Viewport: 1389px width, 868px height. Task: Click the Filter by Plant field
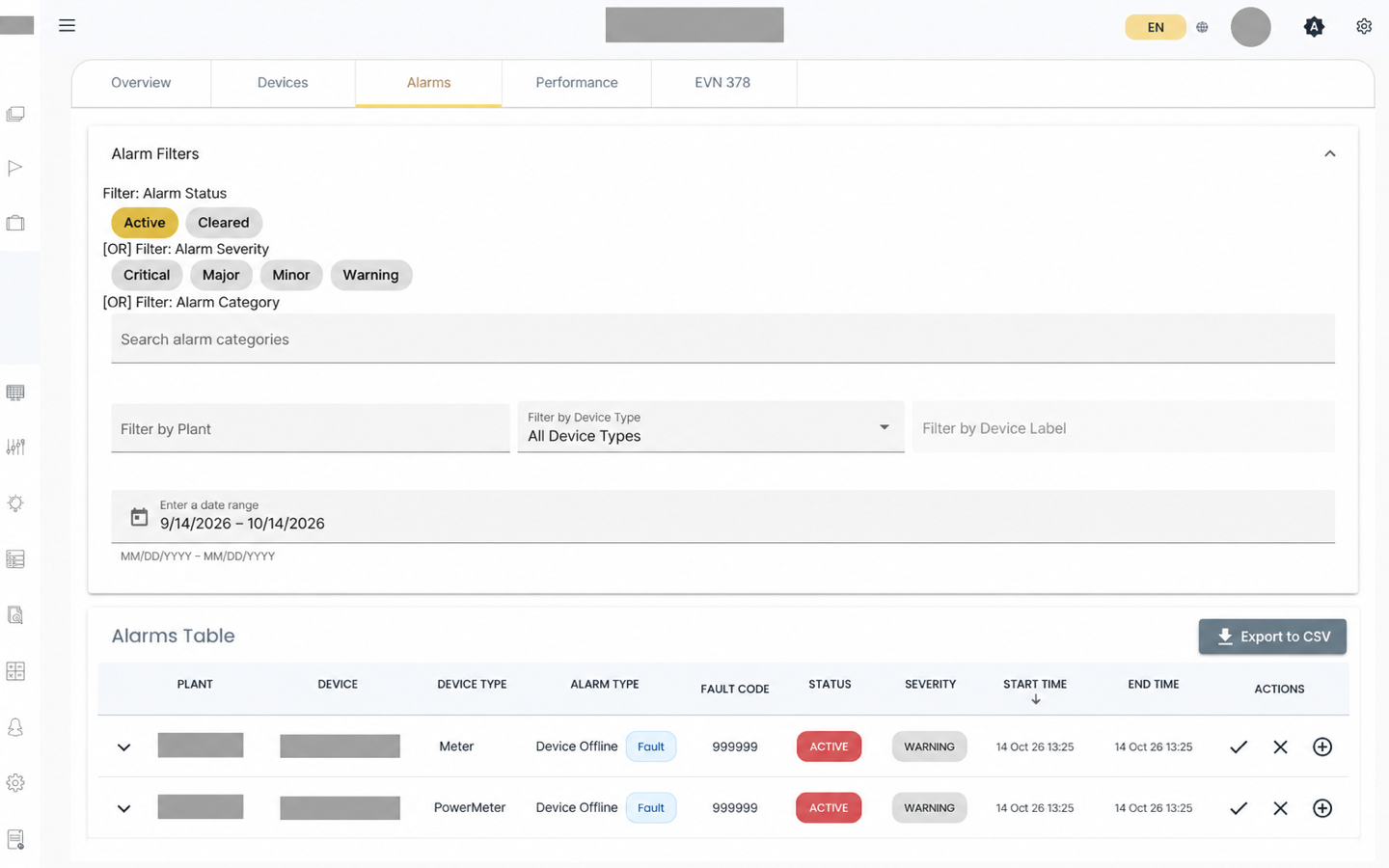[x=311, y=428]
